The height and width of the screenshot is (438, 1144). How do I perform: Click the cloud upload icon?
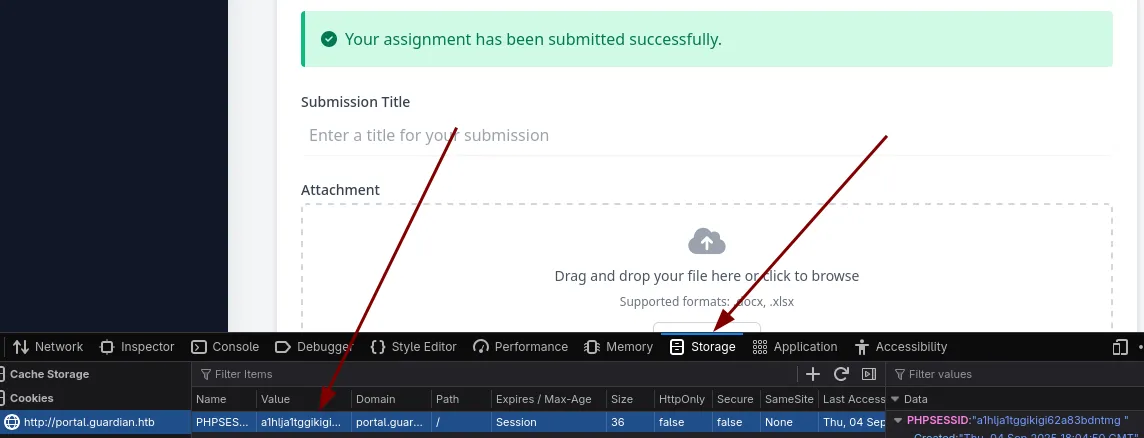click(707, 241)
